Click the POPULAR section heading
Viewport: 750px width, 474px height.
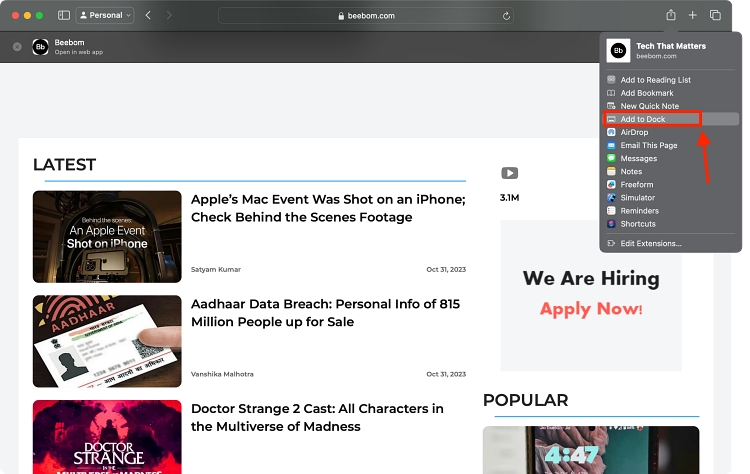[x=525, y=400]
